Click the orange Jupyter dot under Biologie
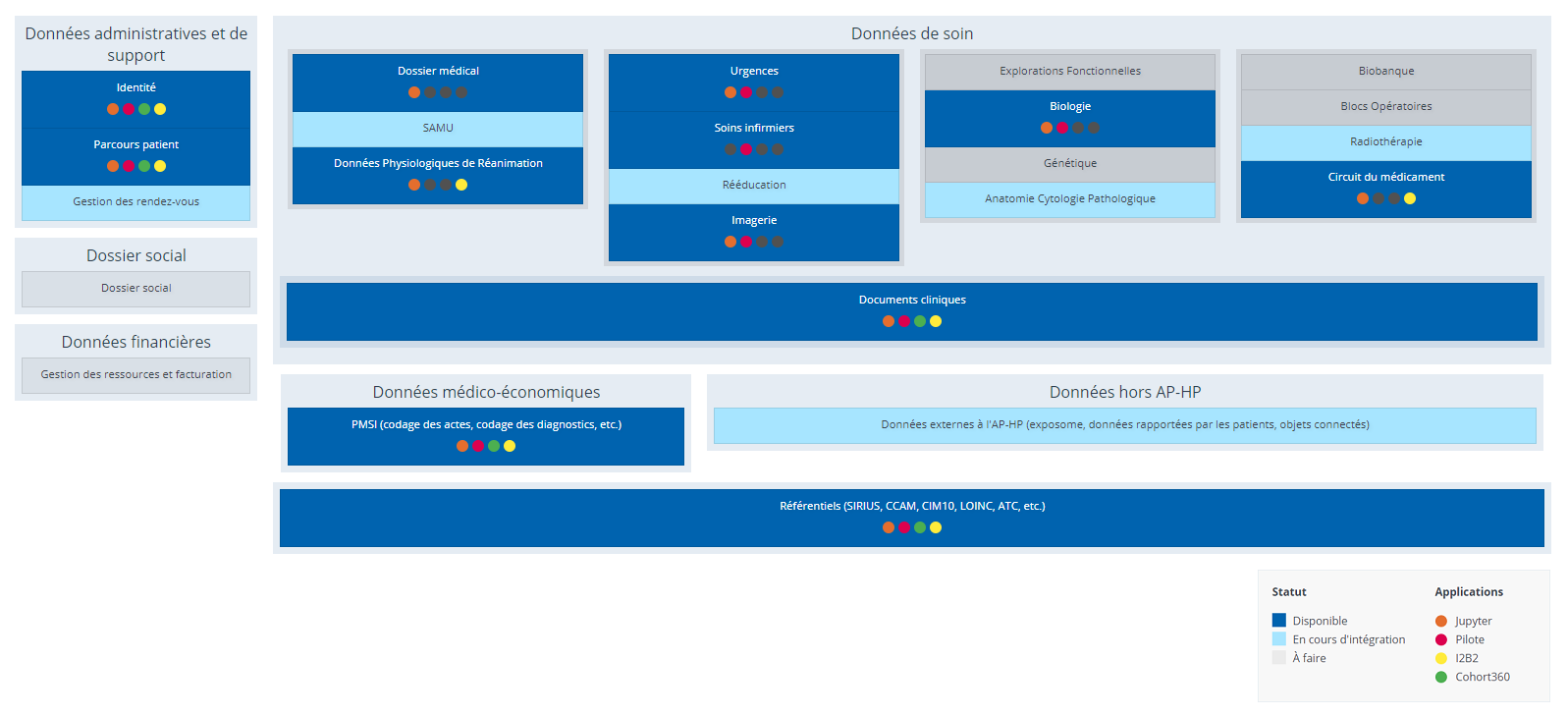This screenshot has height=716, width=1568. tap(1047, 128)
